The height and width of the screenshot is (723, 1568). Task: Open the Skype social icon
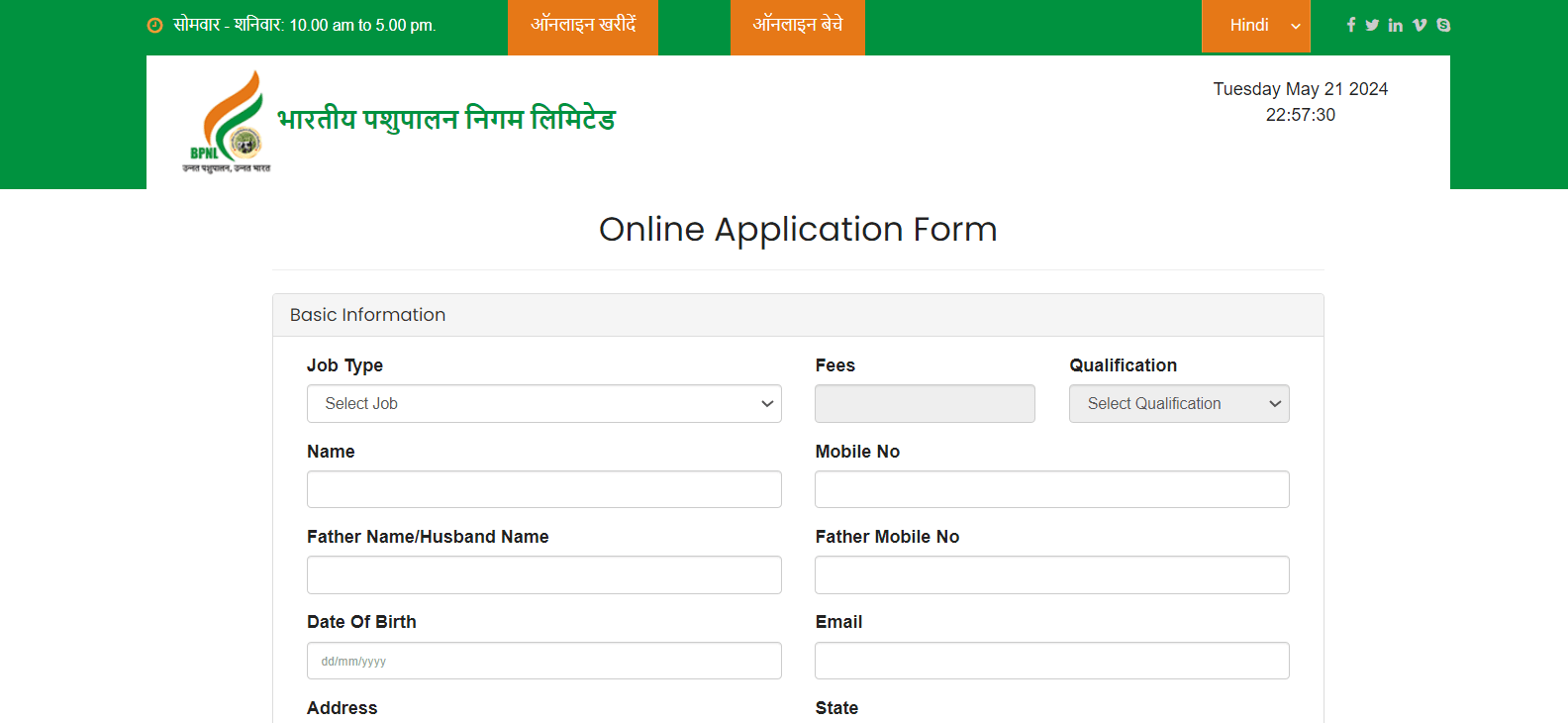(1443, 25)
